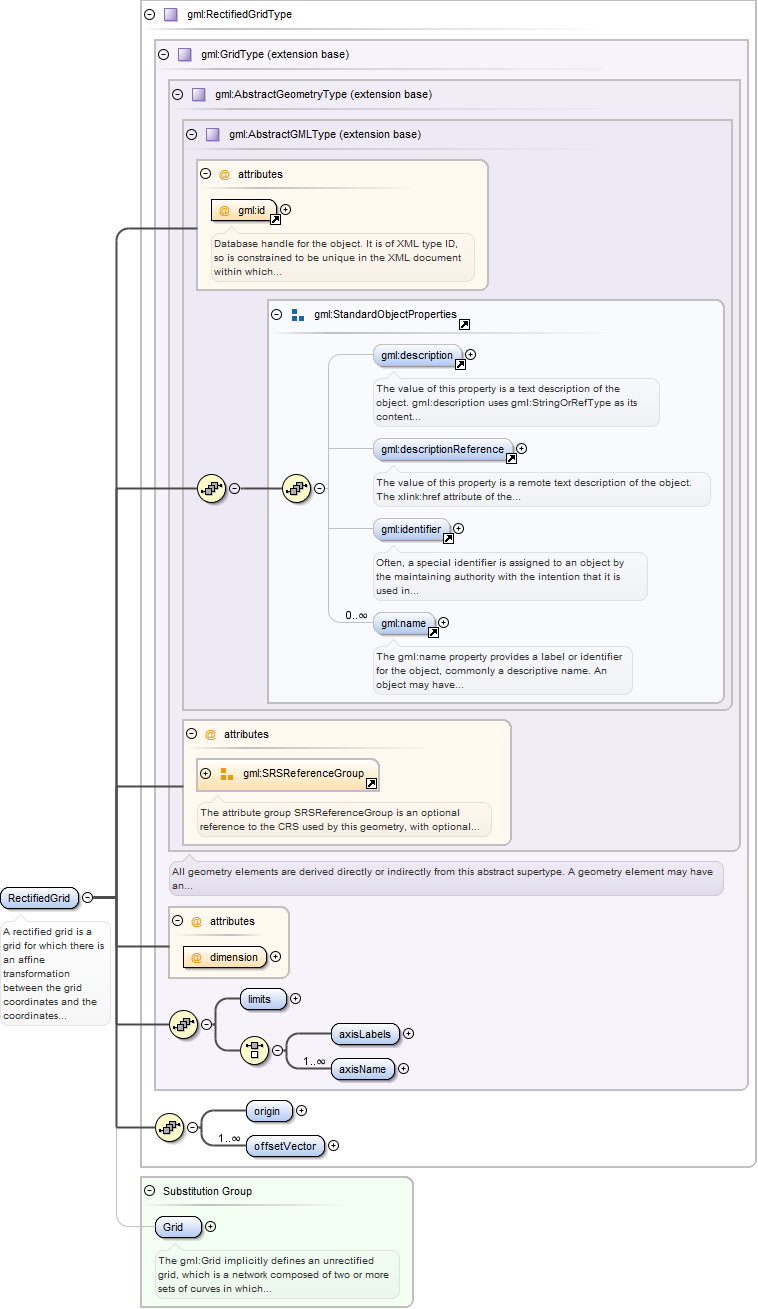Follow gml:descriptionReference link arrow icon
The width and height of the screenshot is (758, 1309).
point(511,459)
